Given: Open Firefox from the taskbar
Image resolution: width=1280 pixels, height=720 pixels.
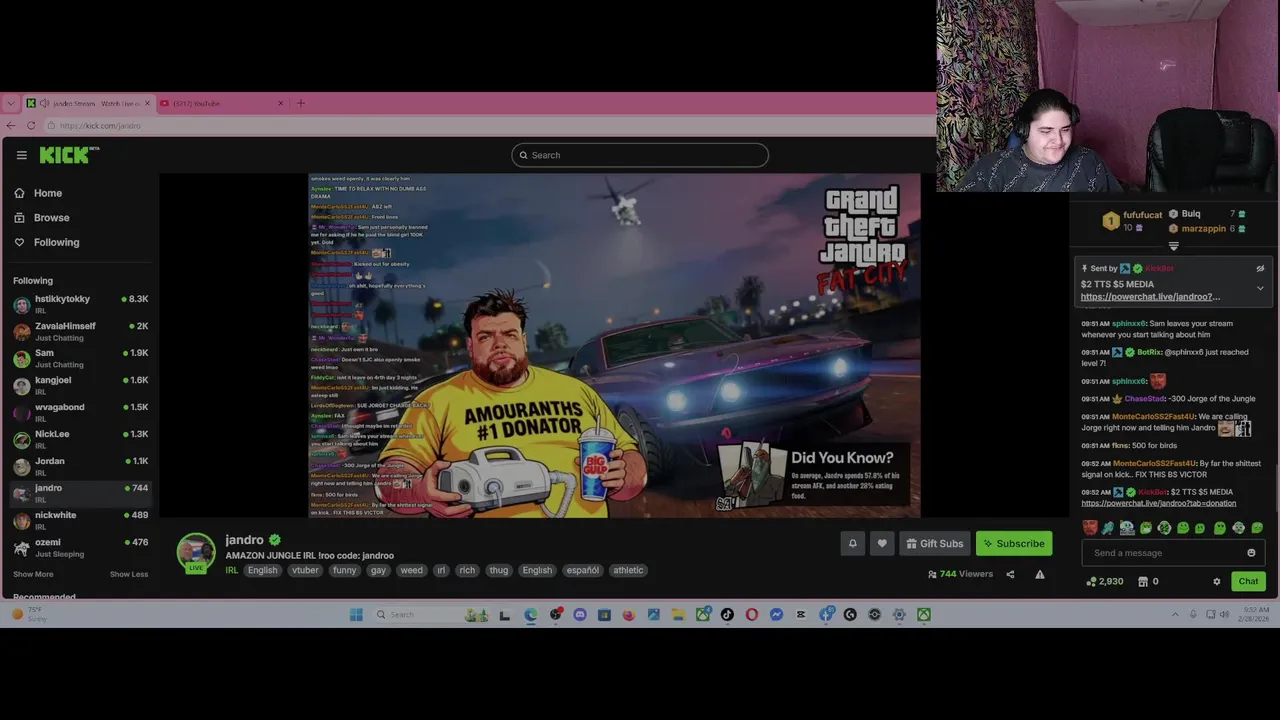Looking at the screenshot, I should (x=629, y=615).
